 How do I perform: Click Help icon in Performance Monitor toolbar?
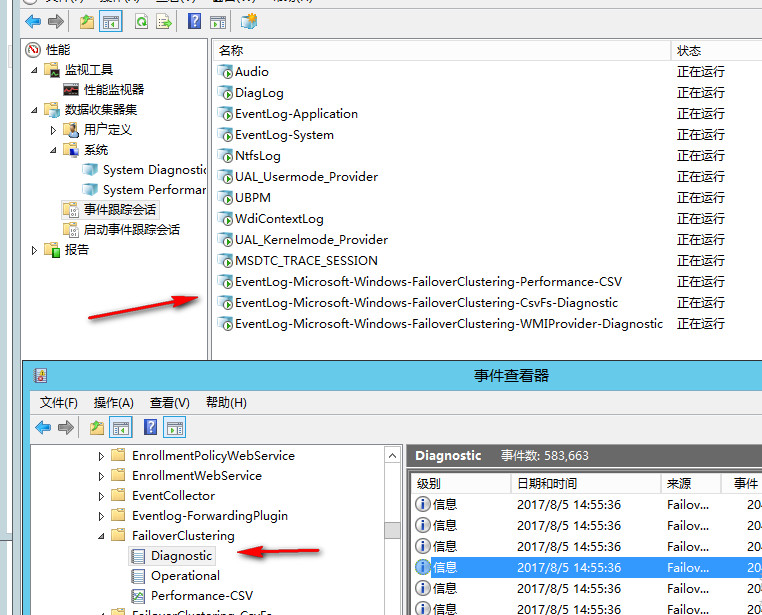pyautogui.click(x=194, y=21)
